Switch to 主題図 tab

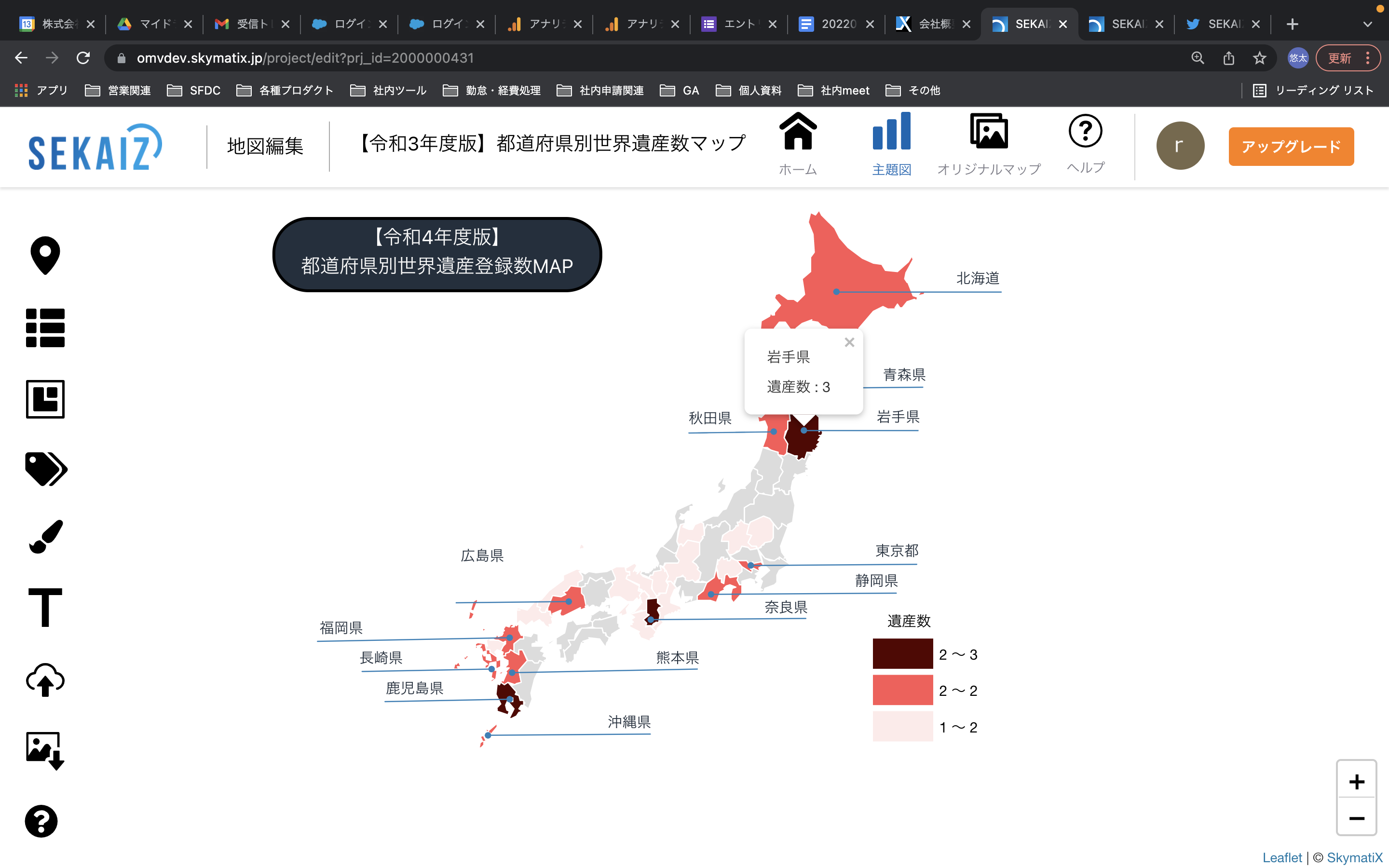[x=891, y=144]
